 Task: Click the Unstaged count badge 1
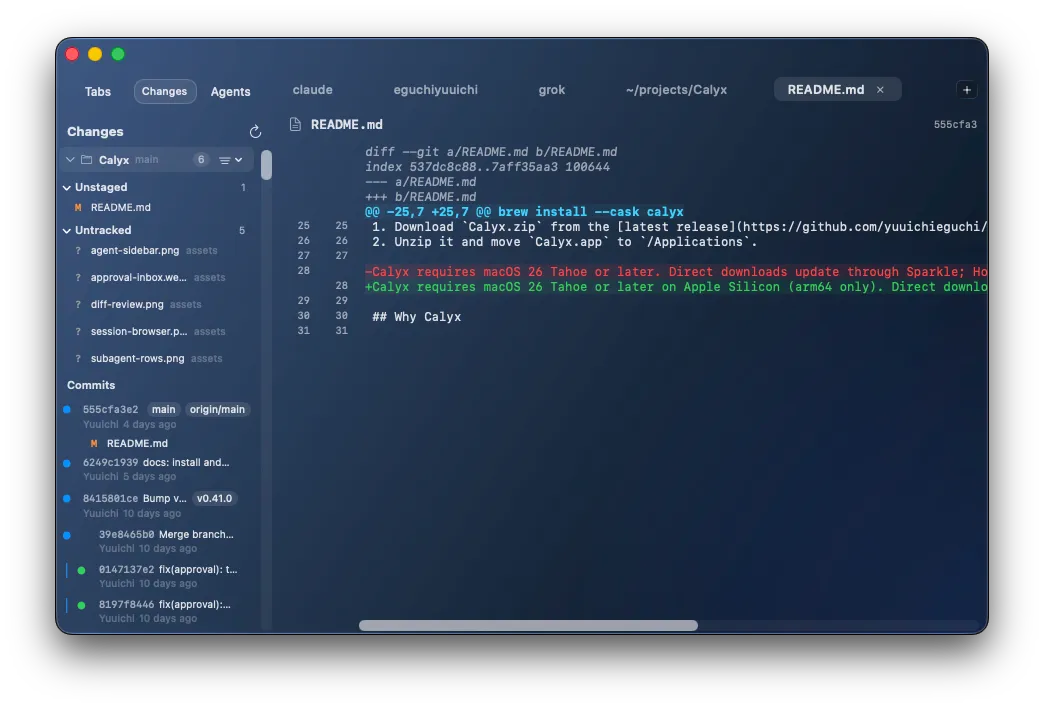click(x=243, y=188)
